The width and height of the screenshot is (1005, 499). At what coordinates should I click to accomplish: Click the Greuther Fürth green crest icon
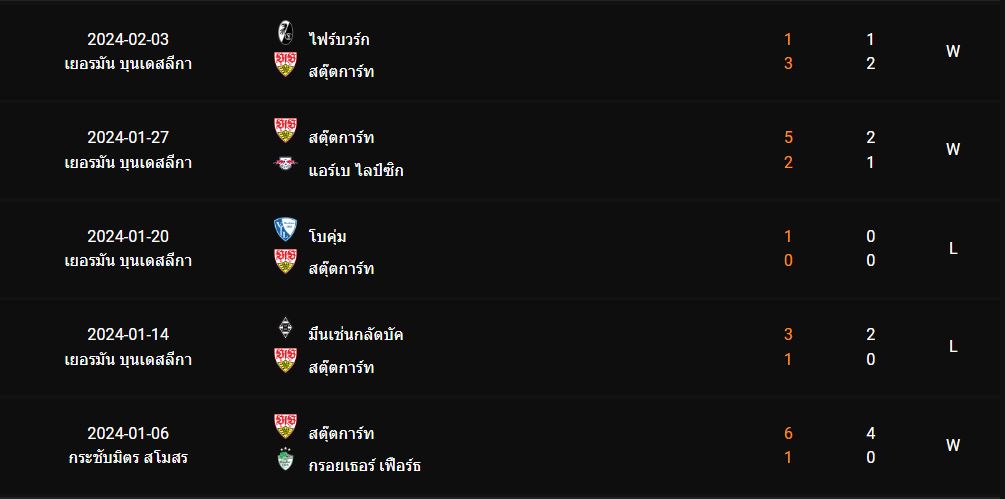(285, 459)
